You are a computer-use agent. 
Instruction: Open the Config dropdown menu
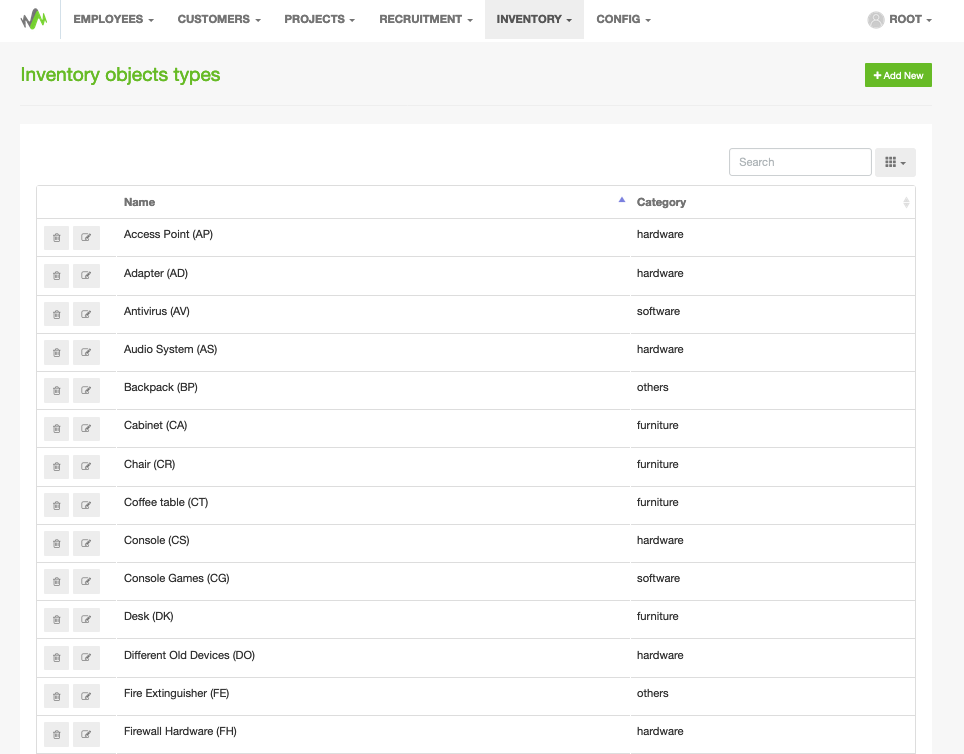623,19
